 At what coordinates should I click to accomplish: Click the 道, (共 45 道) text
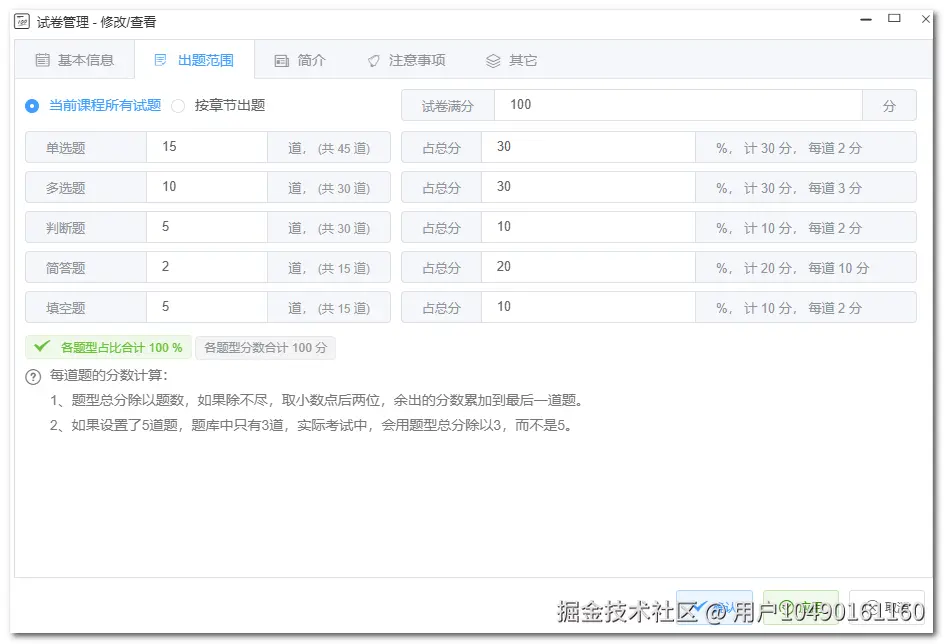click(329, 148)
